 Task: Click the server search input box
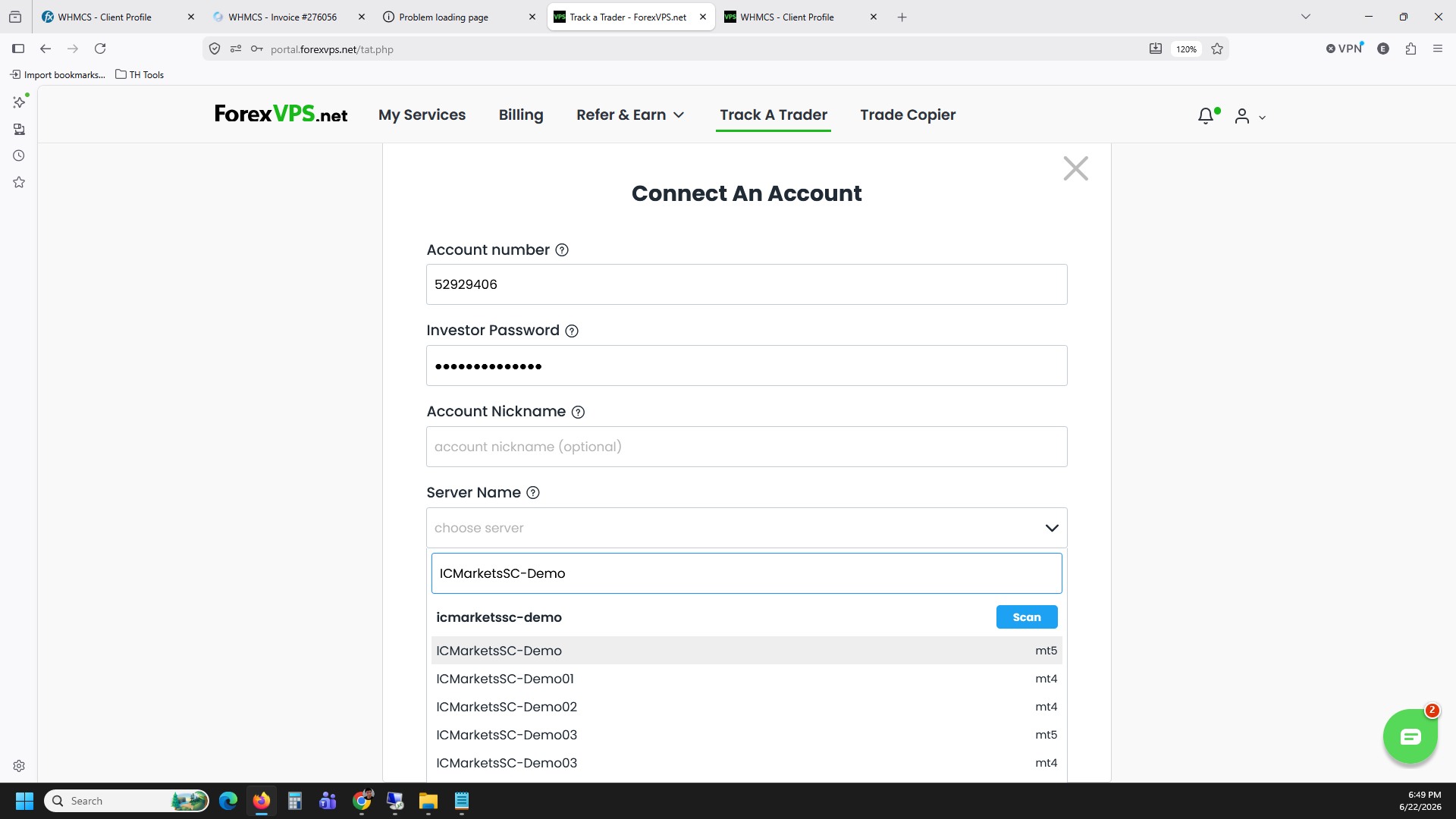[x=746, y=573]
